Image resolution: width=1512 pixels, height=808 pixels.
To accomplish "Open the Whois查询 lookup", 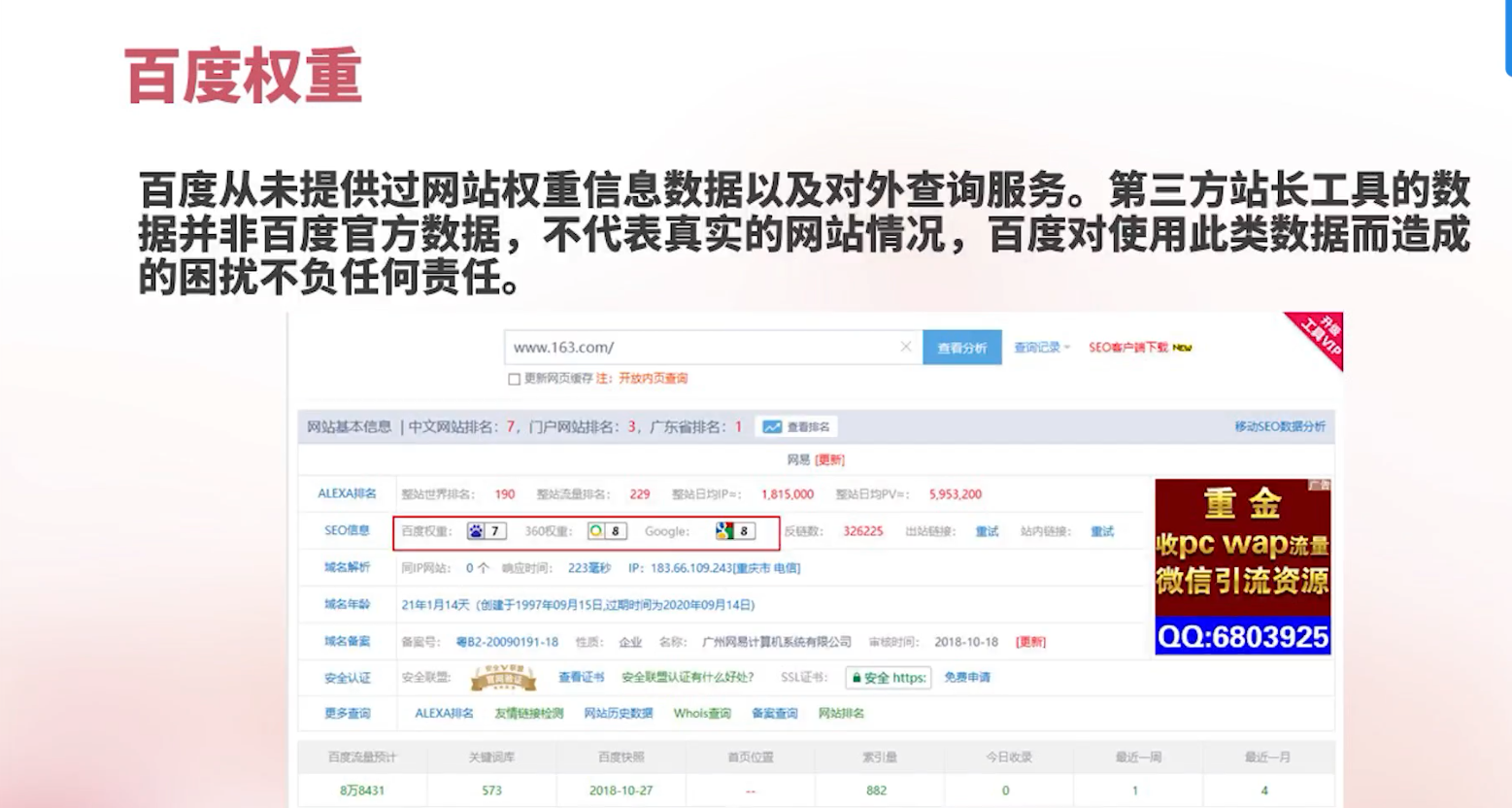I will 702,713.
